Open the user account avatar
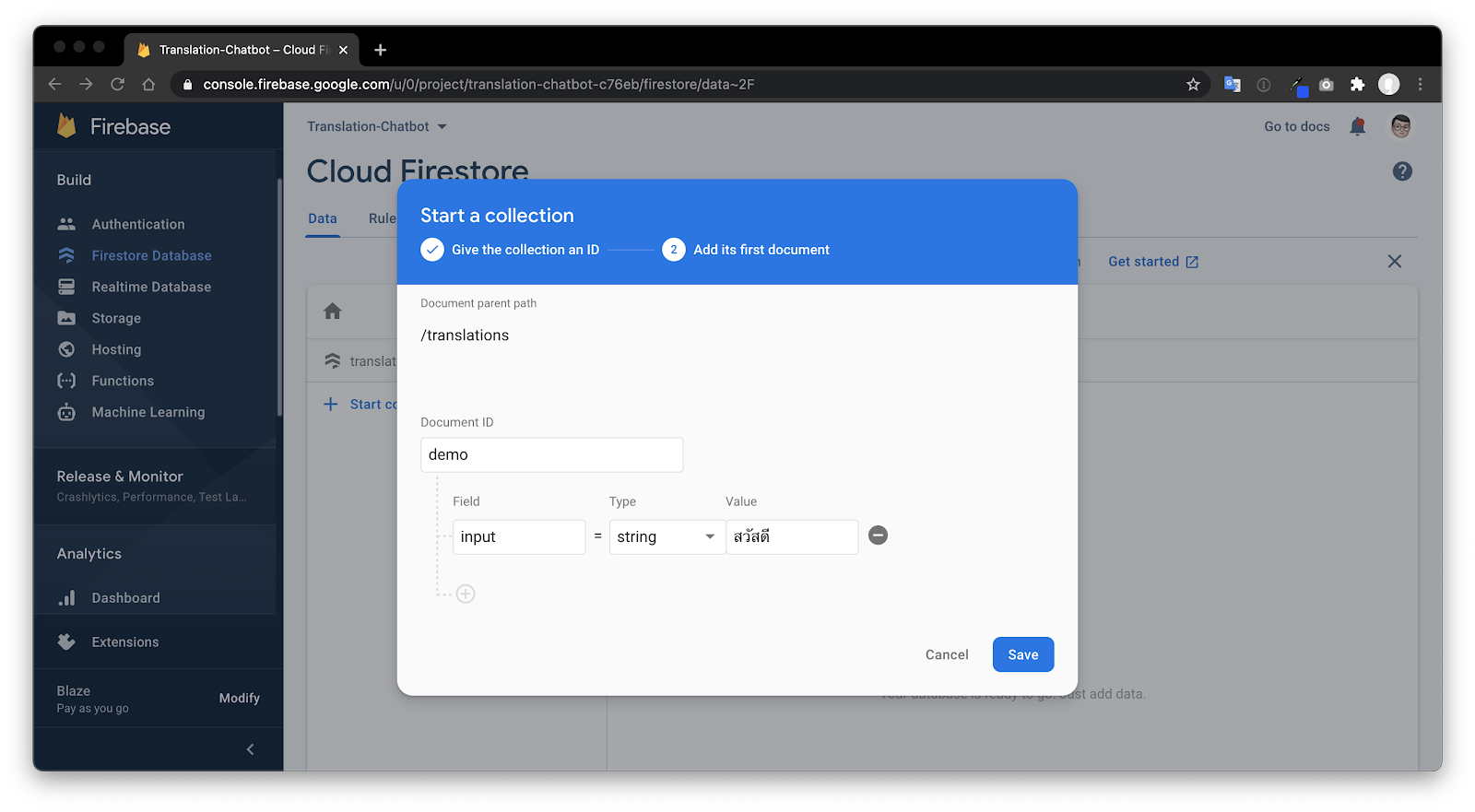 (x=1401, y=126)
